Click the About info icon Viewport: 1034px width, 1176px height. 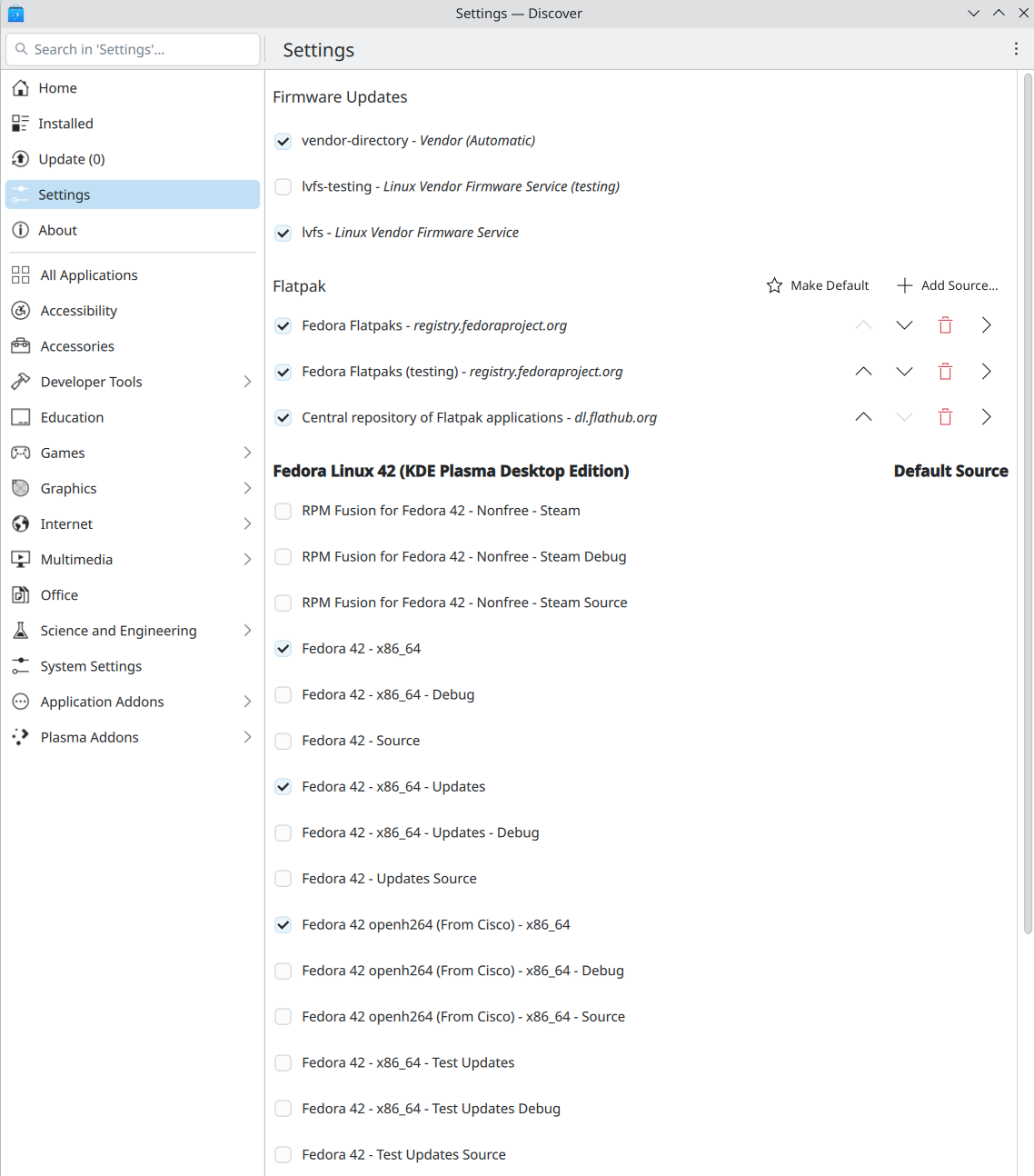[x=20, y=230]
